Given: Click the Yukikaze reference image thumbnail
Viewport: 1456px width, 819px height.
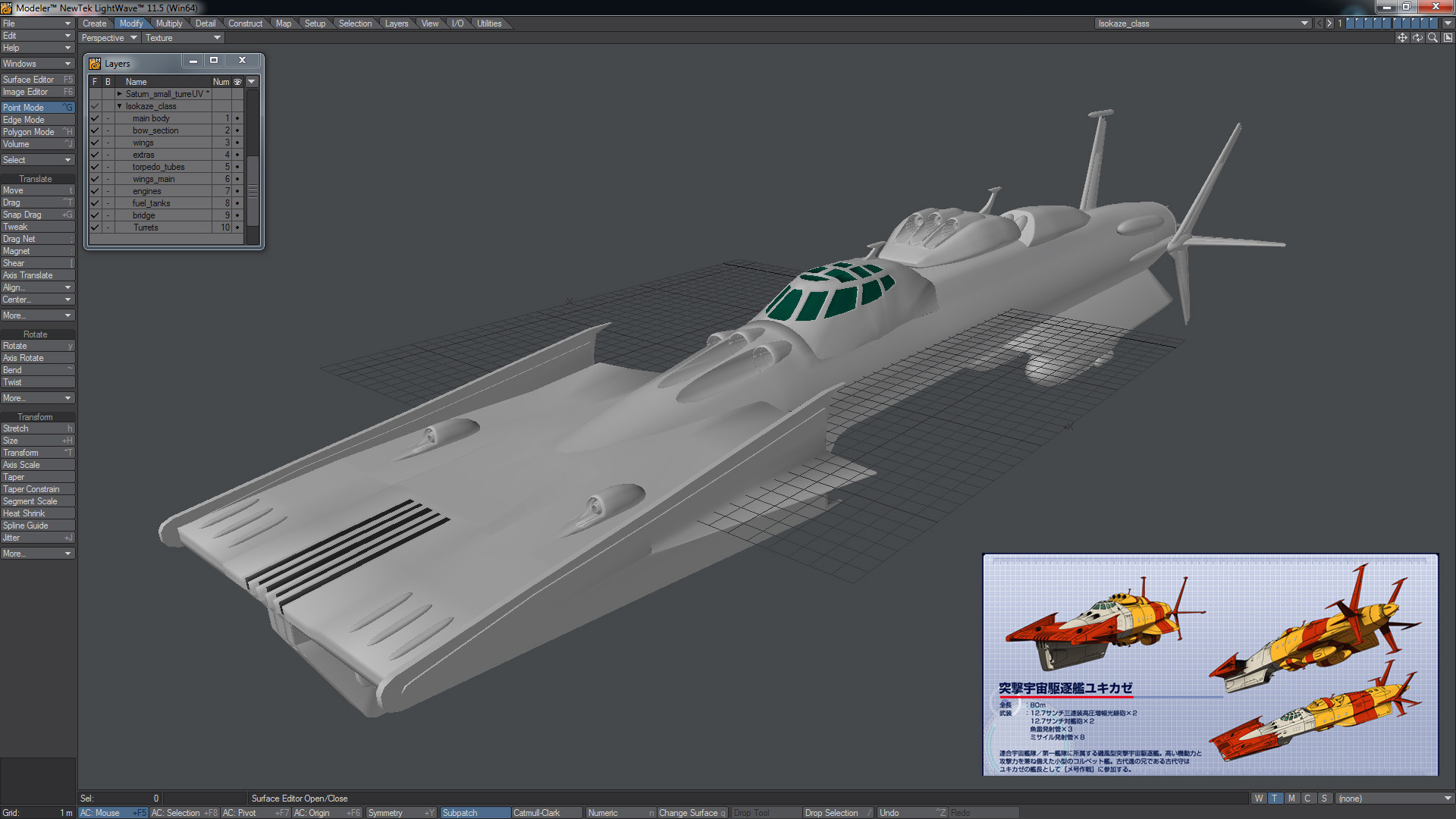Looking at the screenshot, I should (1210, 664).
